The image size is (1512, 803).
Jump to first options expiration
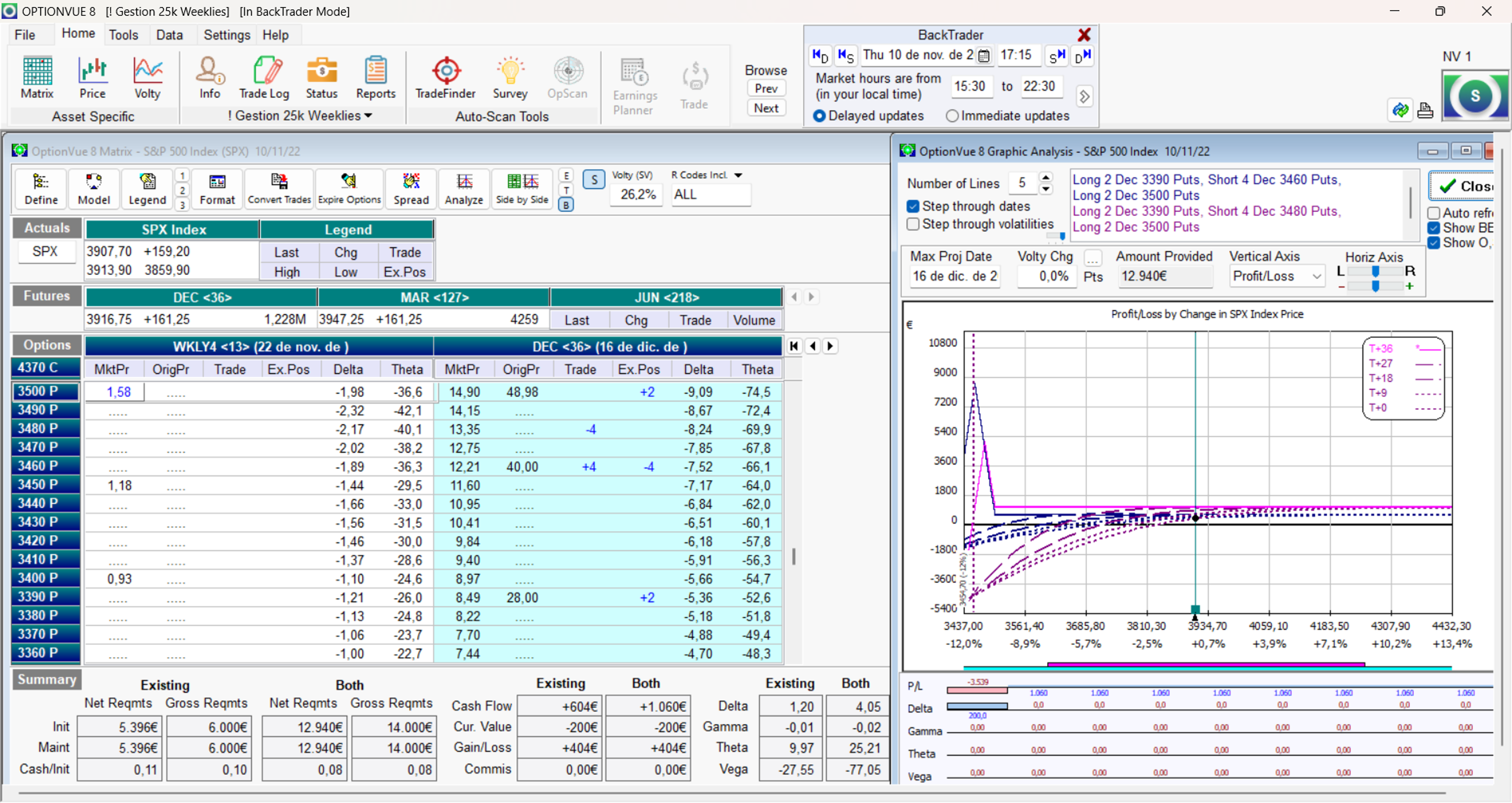click(x=793, y=346)
